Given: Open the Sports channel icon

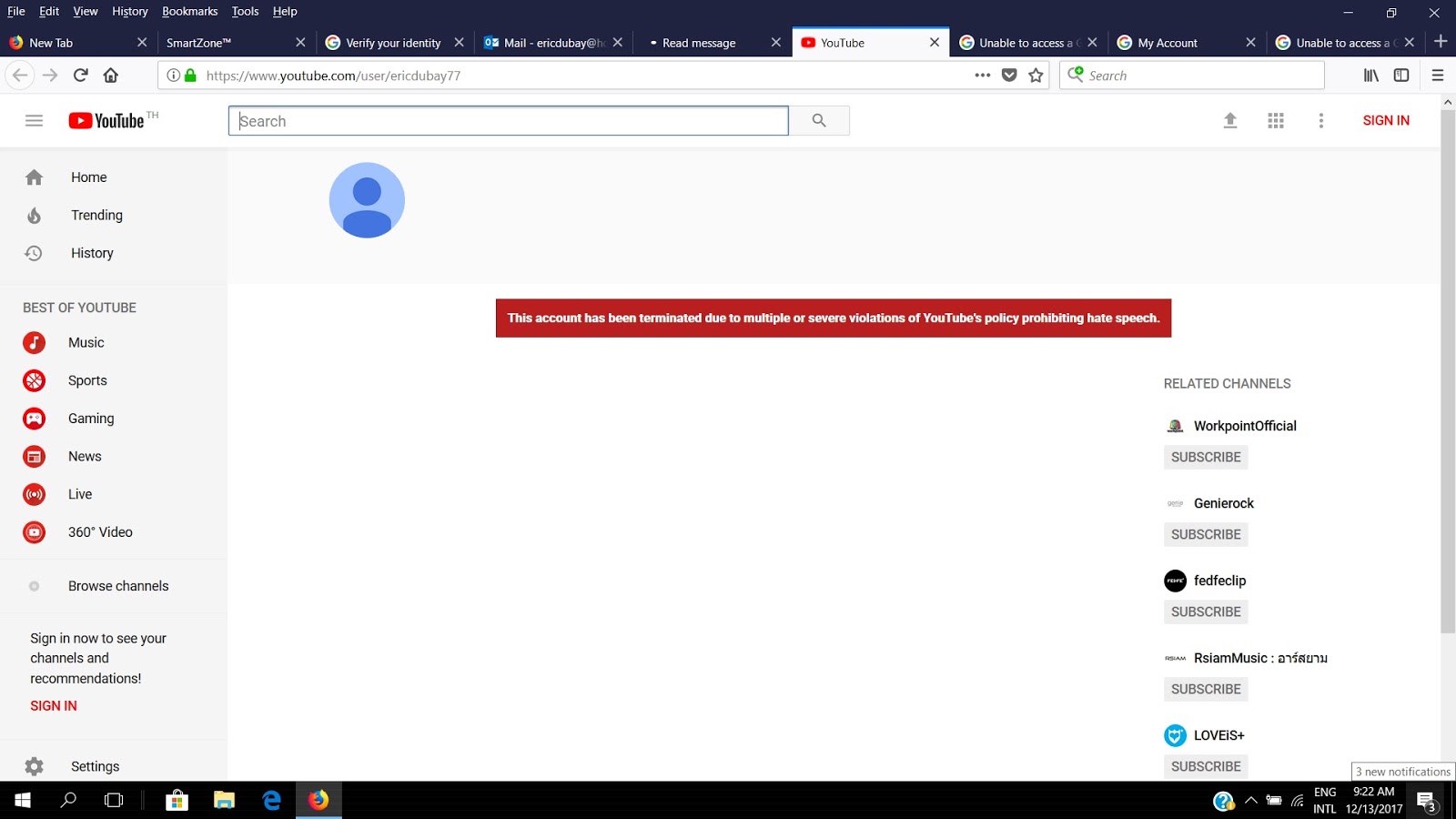Looking at the screenshot, I should (x=34, y=380).
